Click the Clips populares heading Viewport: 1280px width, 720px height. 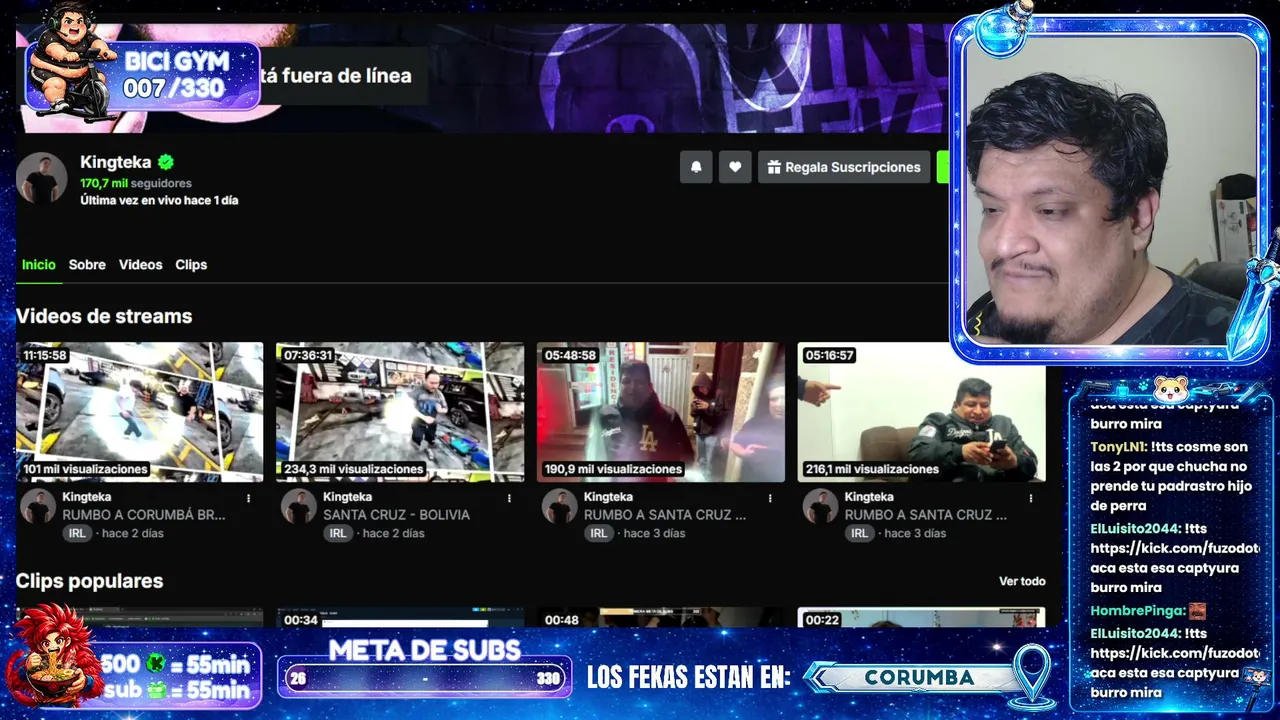(89, 581)
